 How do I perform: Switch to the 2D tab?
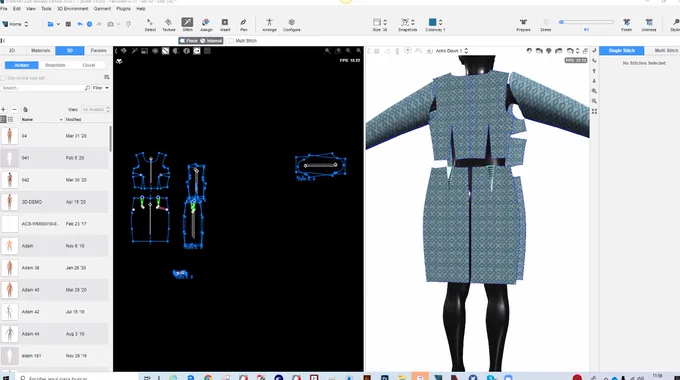(x=12, y=51)
